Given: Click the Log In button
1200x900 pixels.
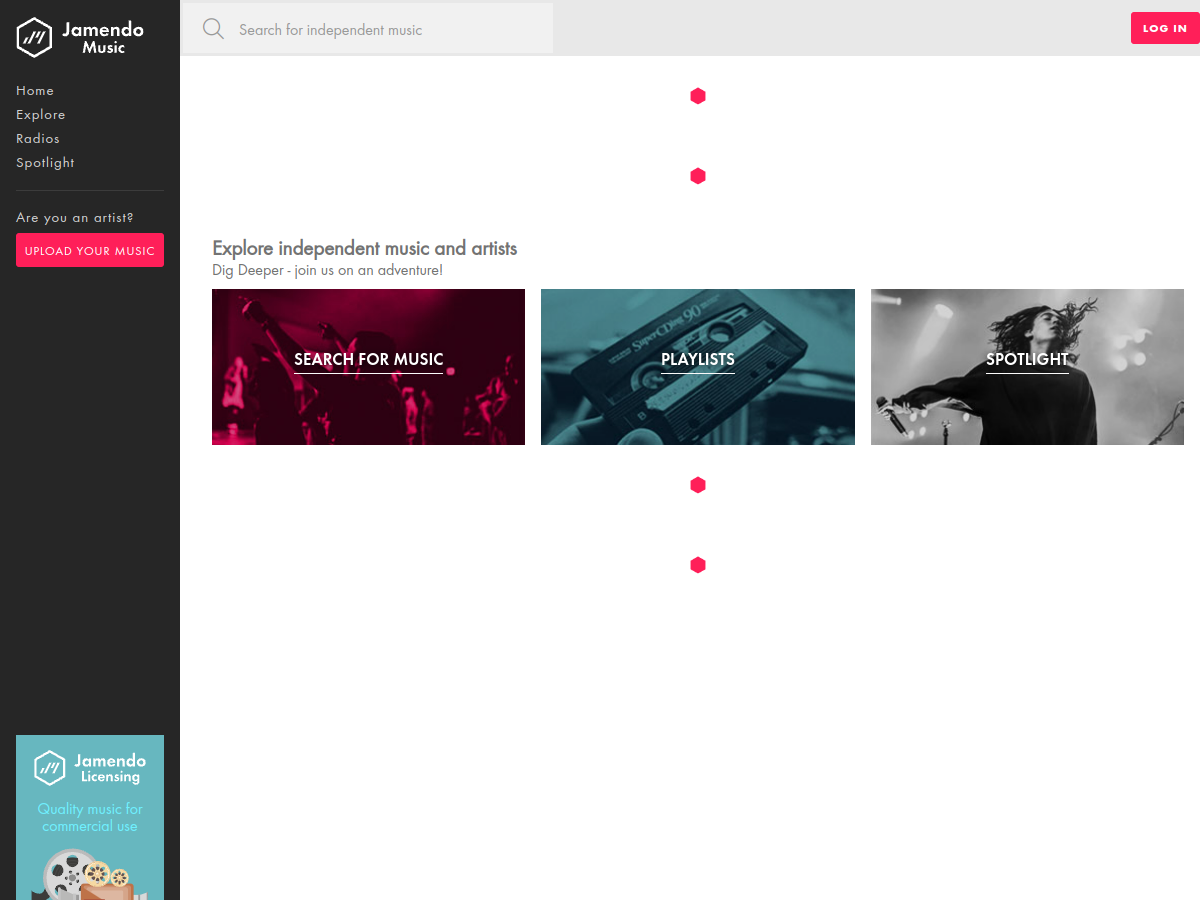Looking at the screenshot, I should [x=1165, y=28].
